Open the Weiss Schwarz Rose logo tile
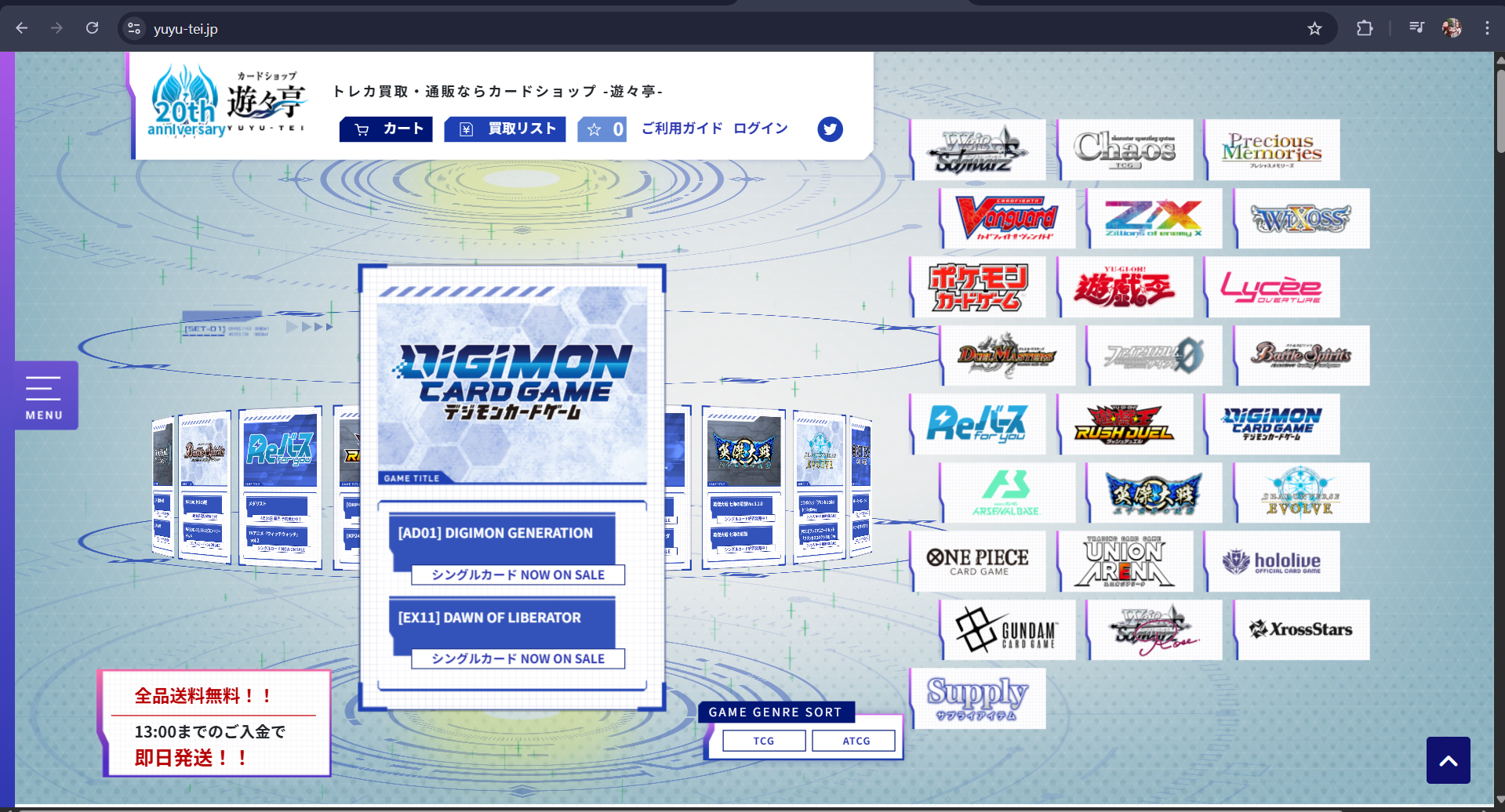The width and height of the screenshot is (1505, 812). [1154, 630]
